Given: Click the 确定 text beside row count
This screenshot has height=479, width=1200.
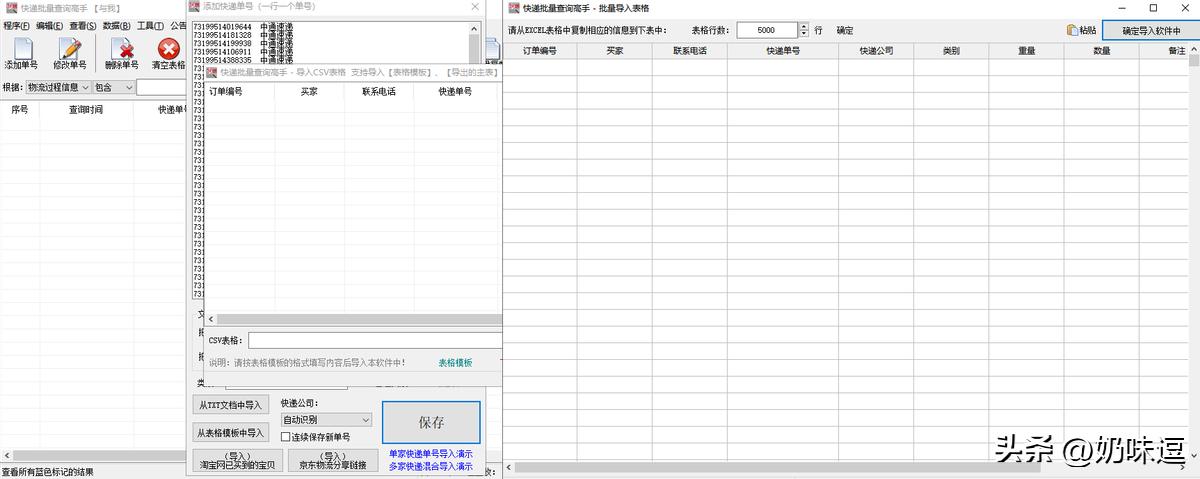Looking at the screenshot, I should point(845,31).
